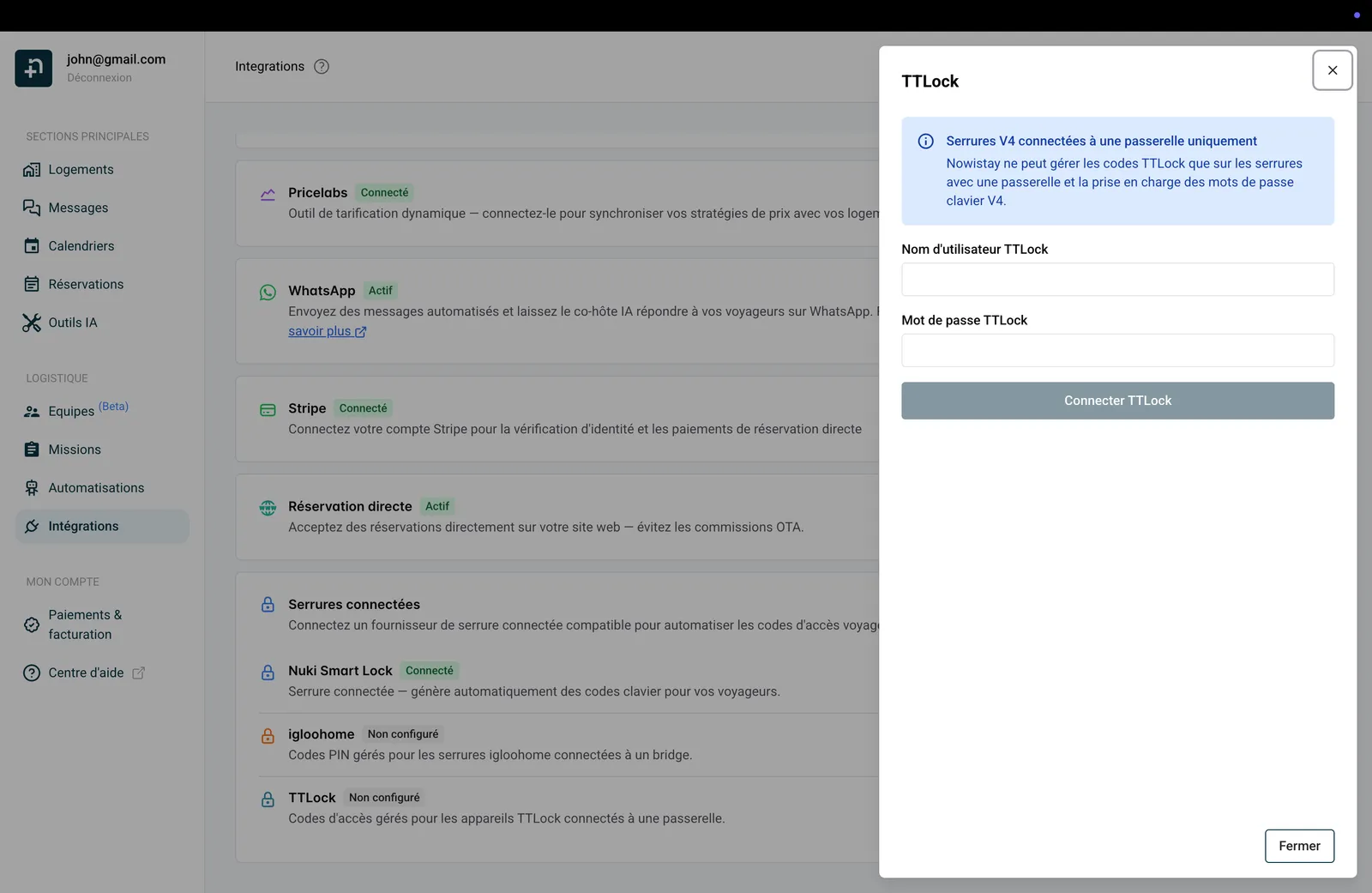Click the Connecter TTLock button
The height and width of the screenshot is (893, 1372).
tap(1117, 401)
